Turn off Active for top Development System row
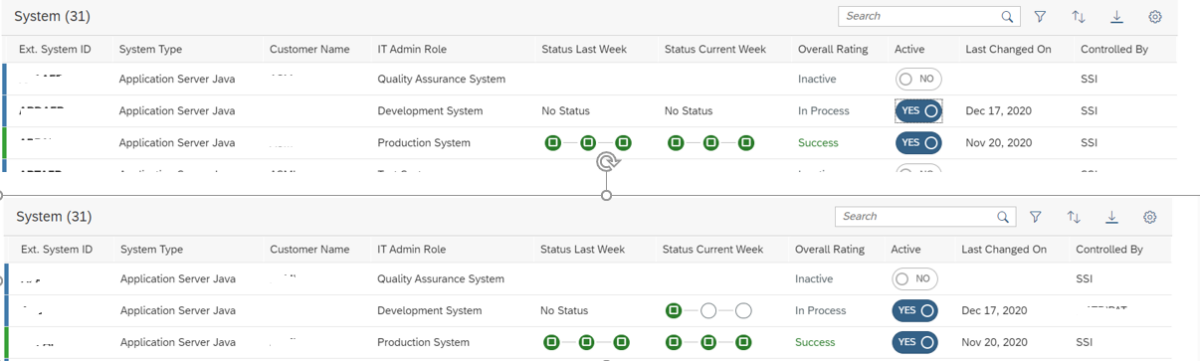 [919, 111]
